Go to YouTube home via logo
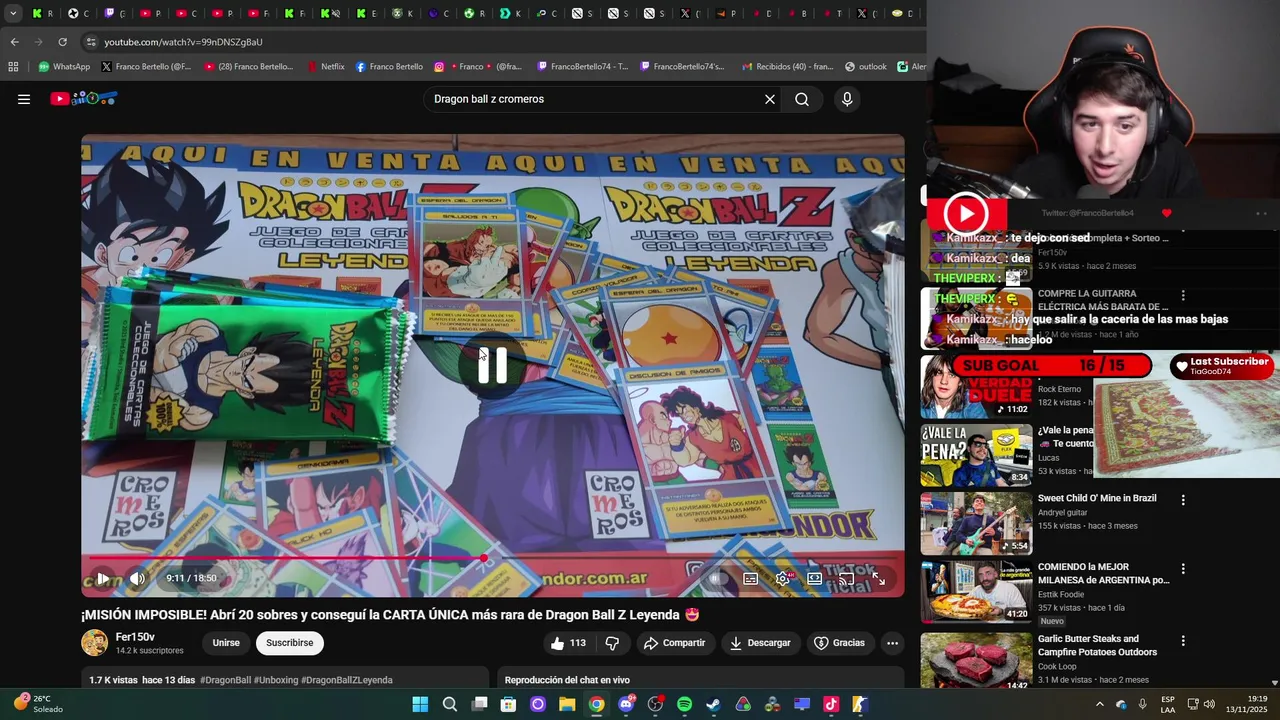 (84, 98)
